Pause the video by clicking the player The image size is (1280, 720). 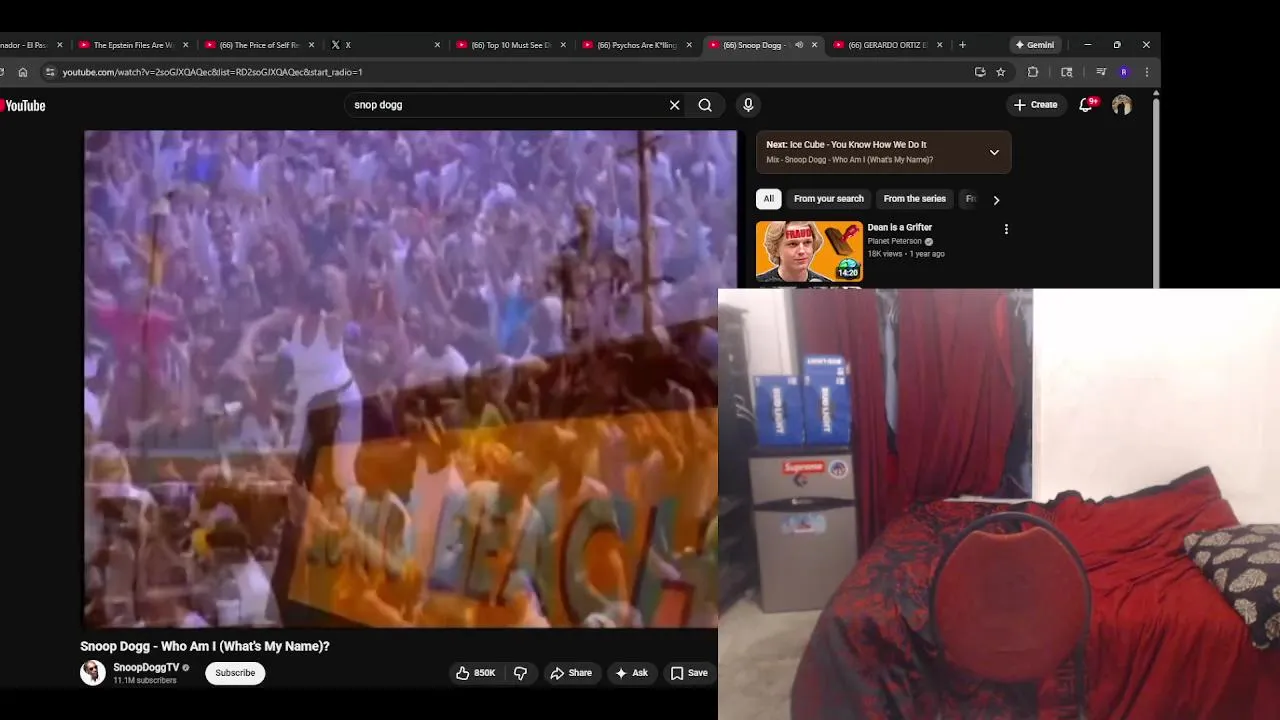[x=410, y=378]
